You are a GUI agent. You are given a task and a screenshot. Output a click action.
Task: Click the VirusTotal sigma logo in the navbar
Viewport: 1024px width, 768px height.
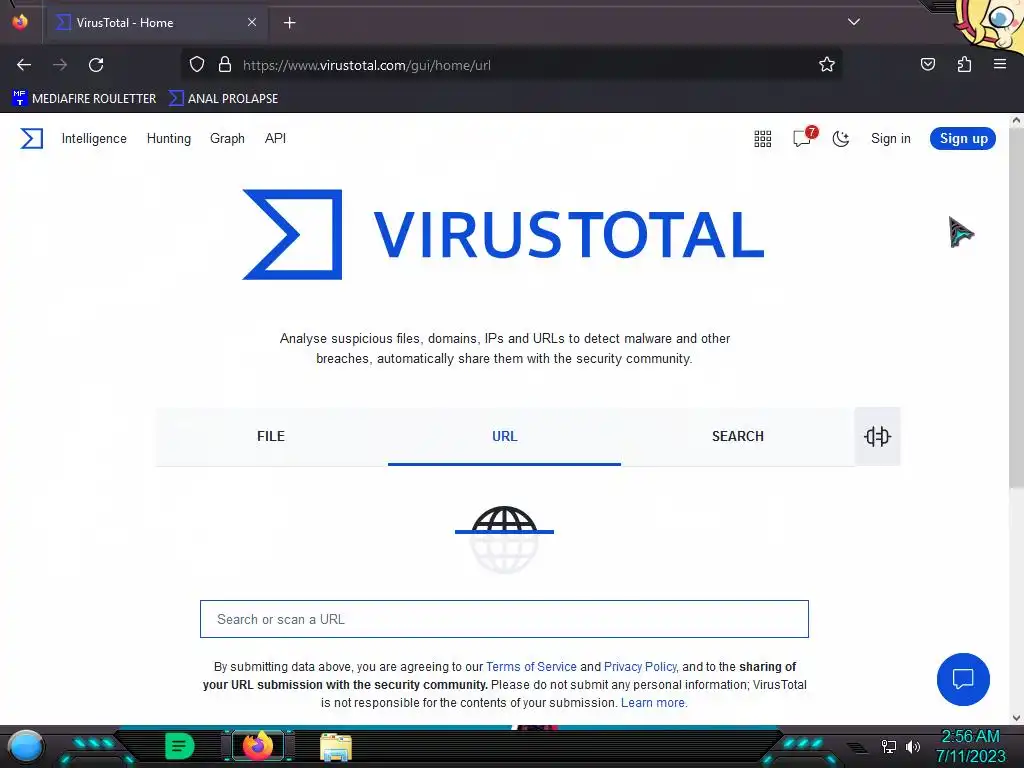31,138
